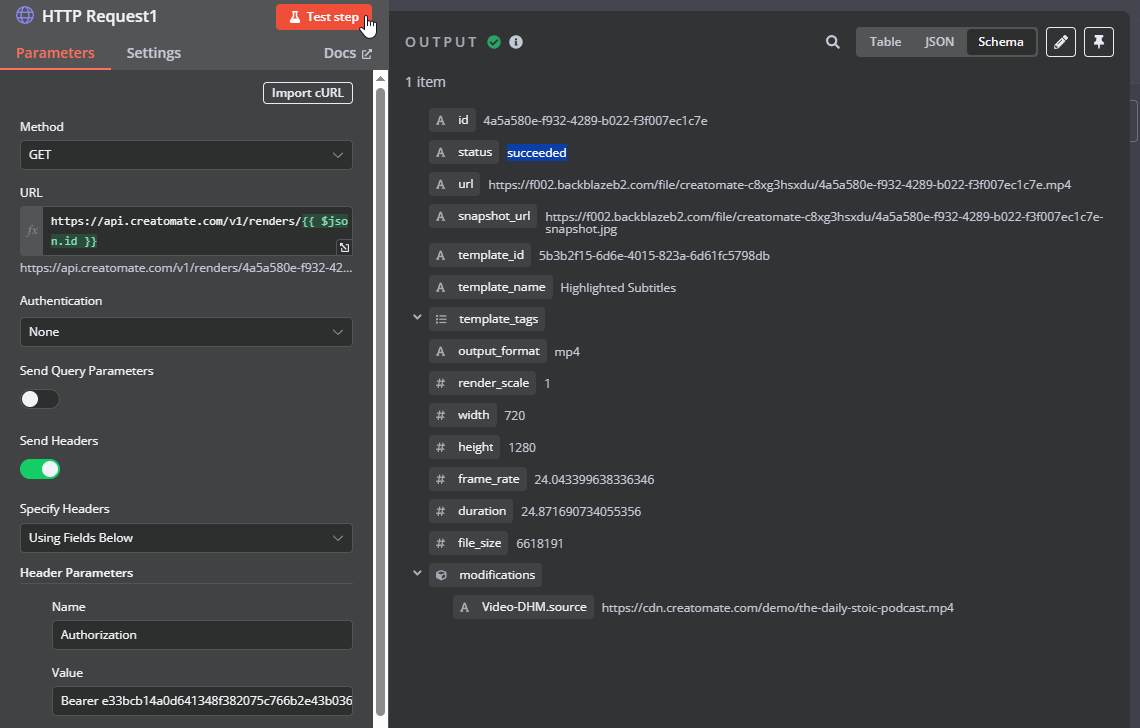This screenshot has height=728, width=1140.
Task: Click the parameters panel scrollbar
Action: tap(380, 400)
